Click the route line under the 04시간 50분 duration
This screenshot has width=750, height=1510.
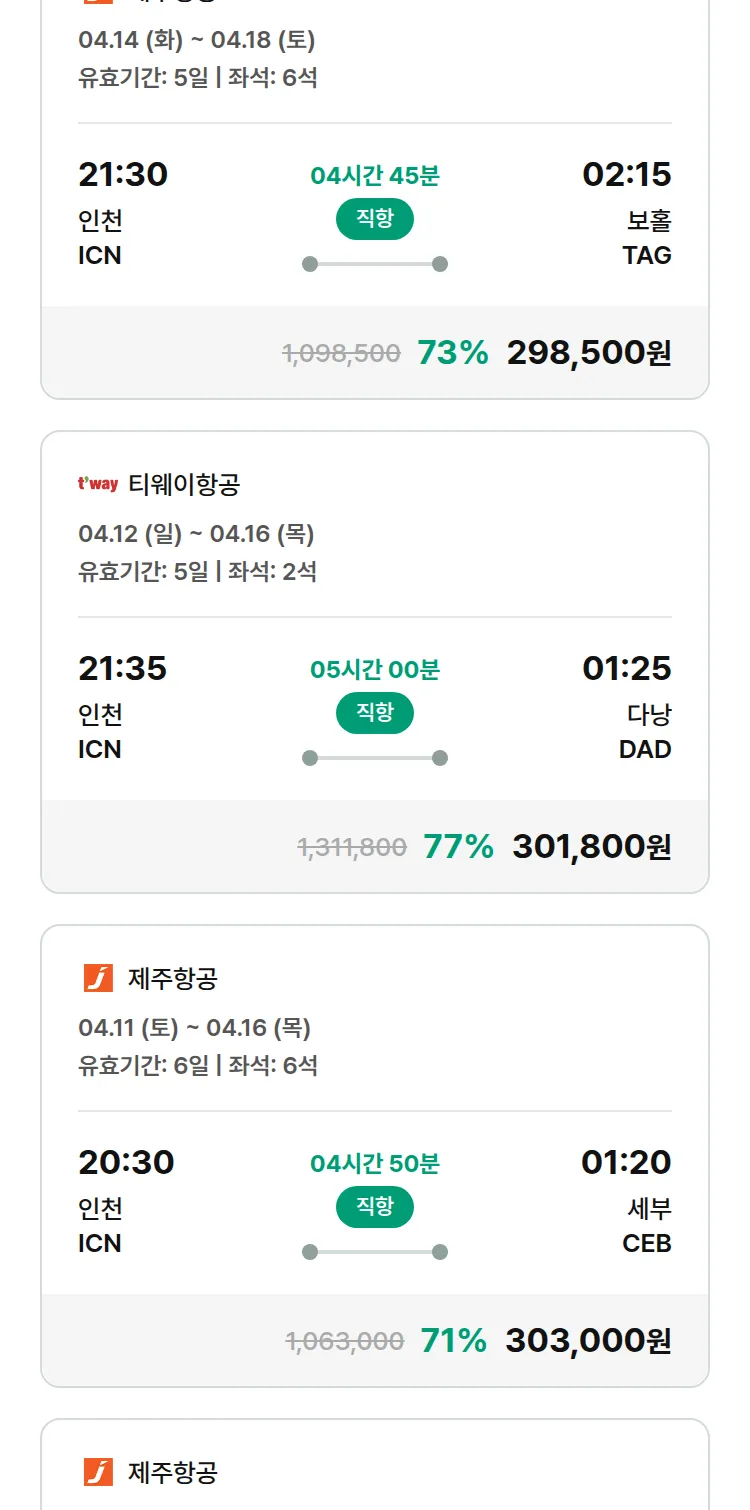point(375,1252)
